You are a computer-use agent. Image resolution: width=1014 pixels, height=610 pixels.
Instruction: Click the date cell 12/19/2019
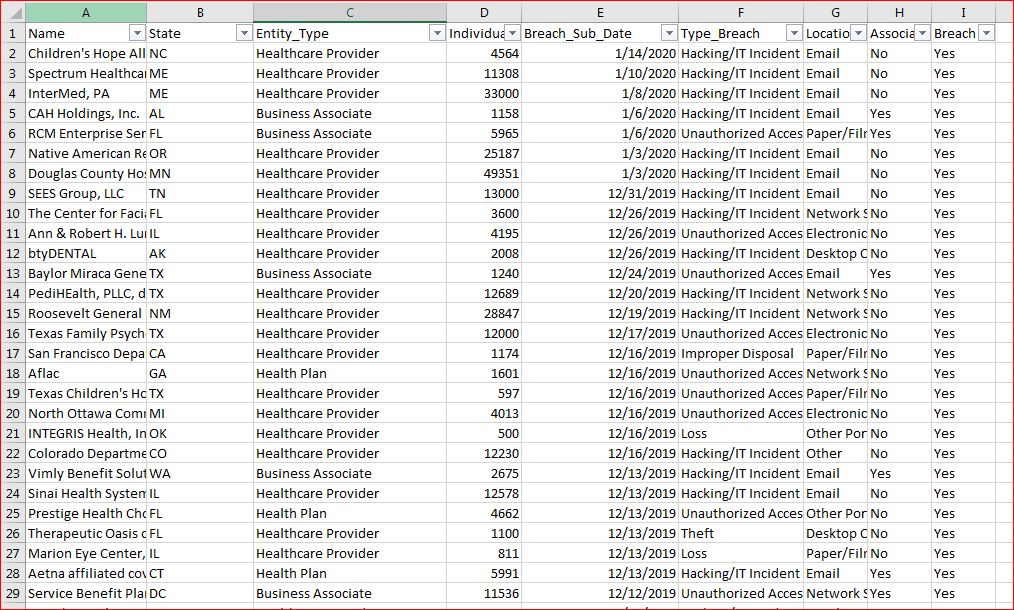coord(600,313)
